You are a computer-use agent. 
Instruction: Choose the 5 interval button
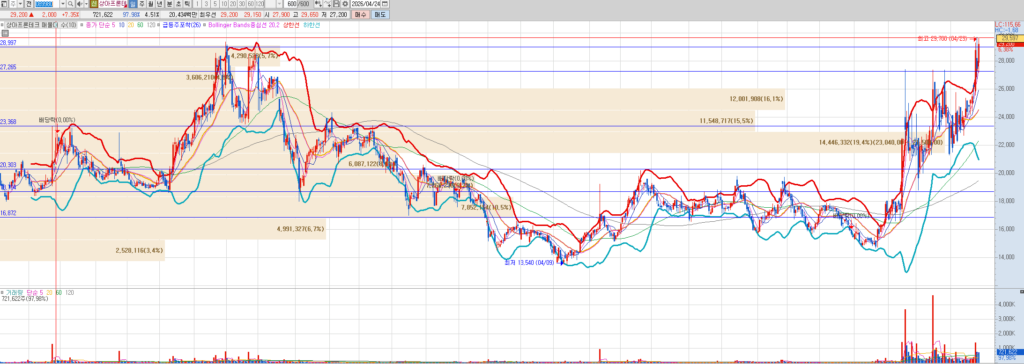point(215,4)
